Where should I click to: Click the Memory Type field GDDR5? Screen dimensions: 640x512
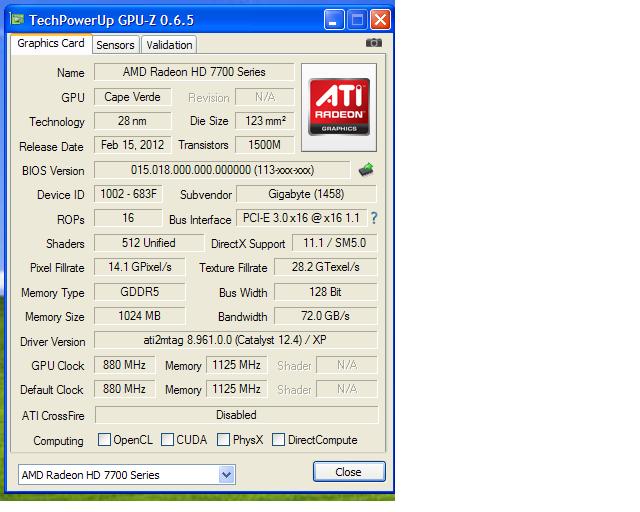click(140, 292)
